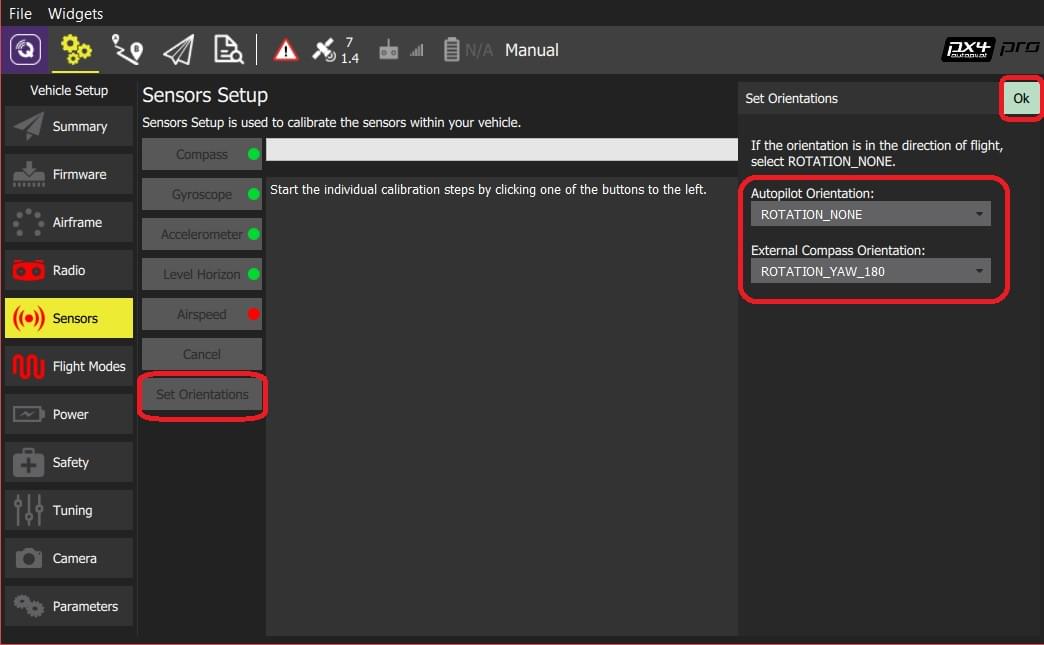Screen dimensions: 1044x645
Task: Click the Level Horizon button
Action: pos(202,274)
